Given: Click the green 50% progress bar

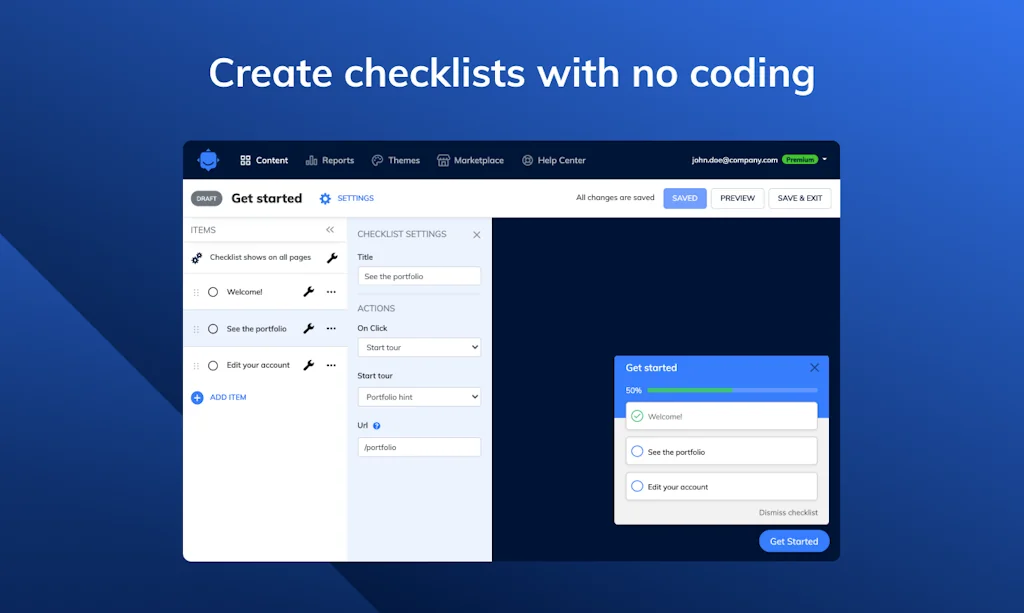Looking at the screenshot, I should (690, 390).
